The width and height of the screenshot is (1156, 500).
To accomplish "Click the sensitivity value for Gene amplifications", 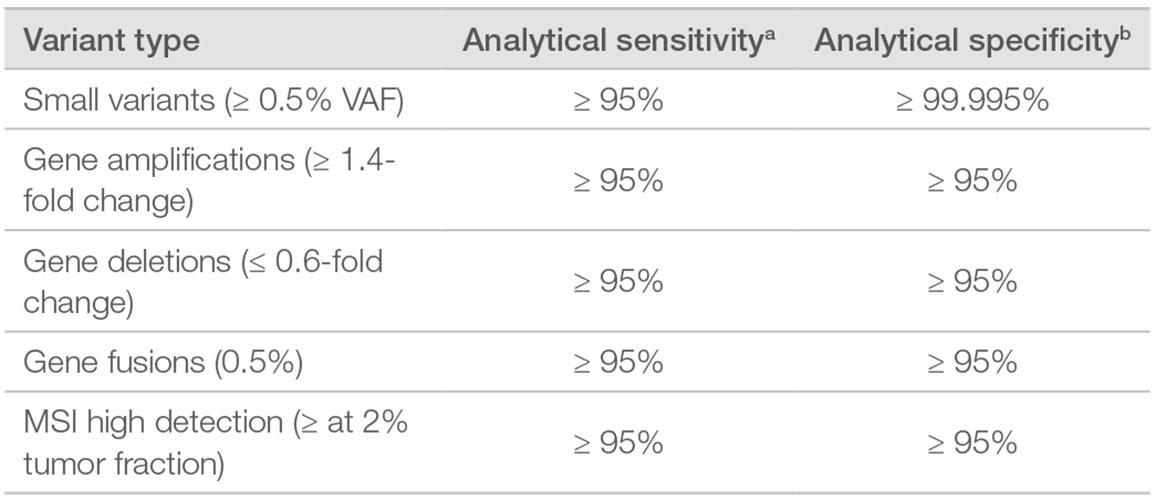I will pos(618,181).
